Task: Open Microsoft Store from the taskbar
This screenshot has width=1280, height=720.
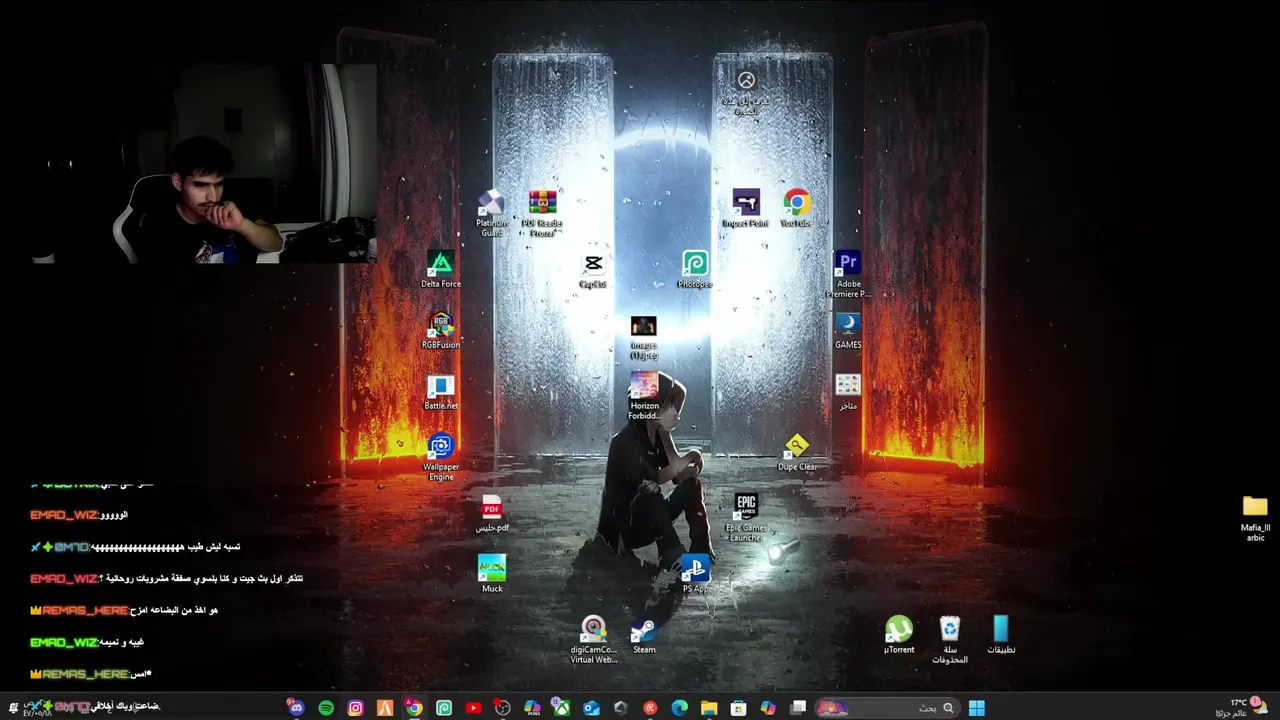Action: pyautogui.click(x=738, y=708)
